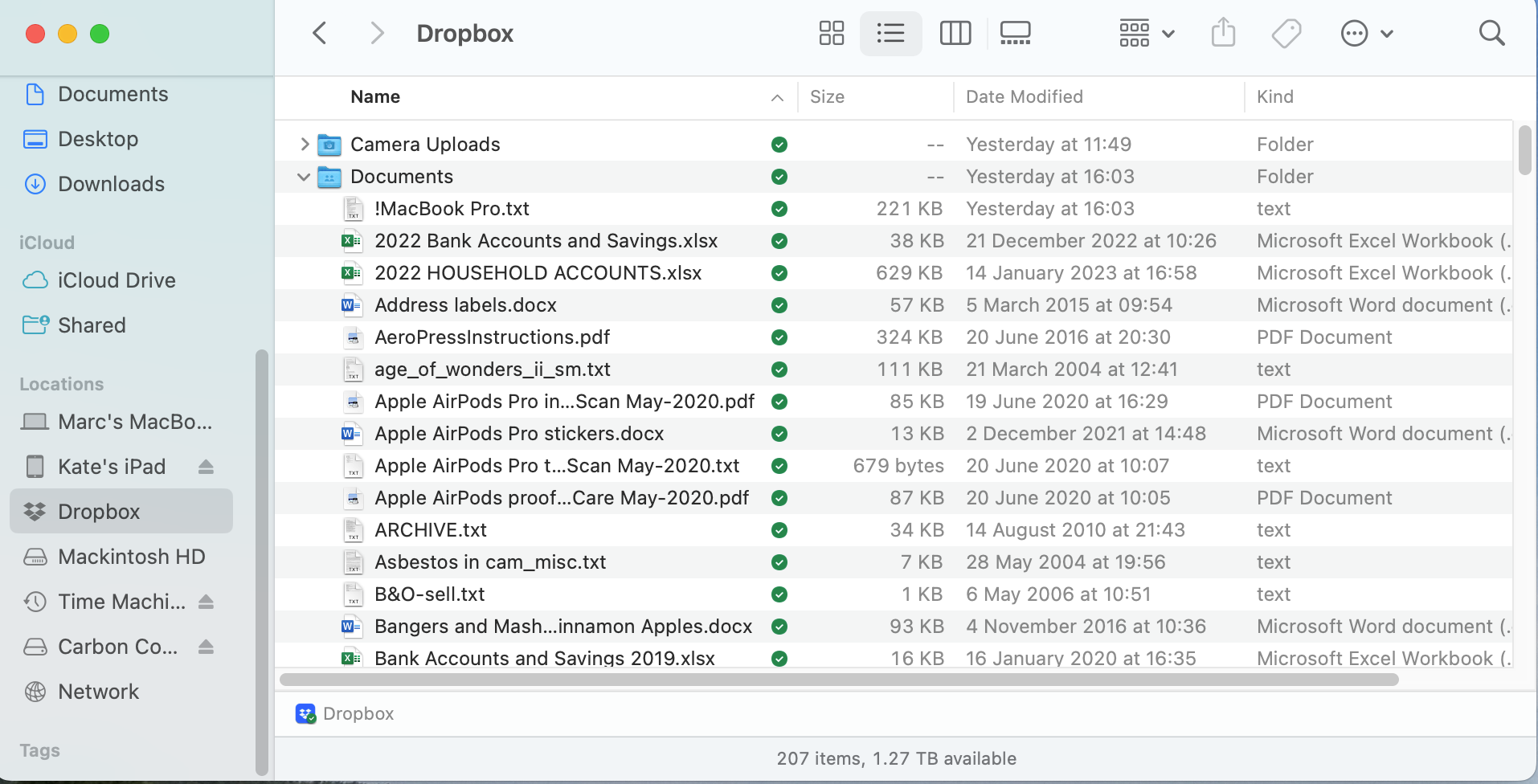The width and height of the screenshot is (1538, 784).
Task: Select the Camera Uploads folder row
Action: click(x=894, y=144)
